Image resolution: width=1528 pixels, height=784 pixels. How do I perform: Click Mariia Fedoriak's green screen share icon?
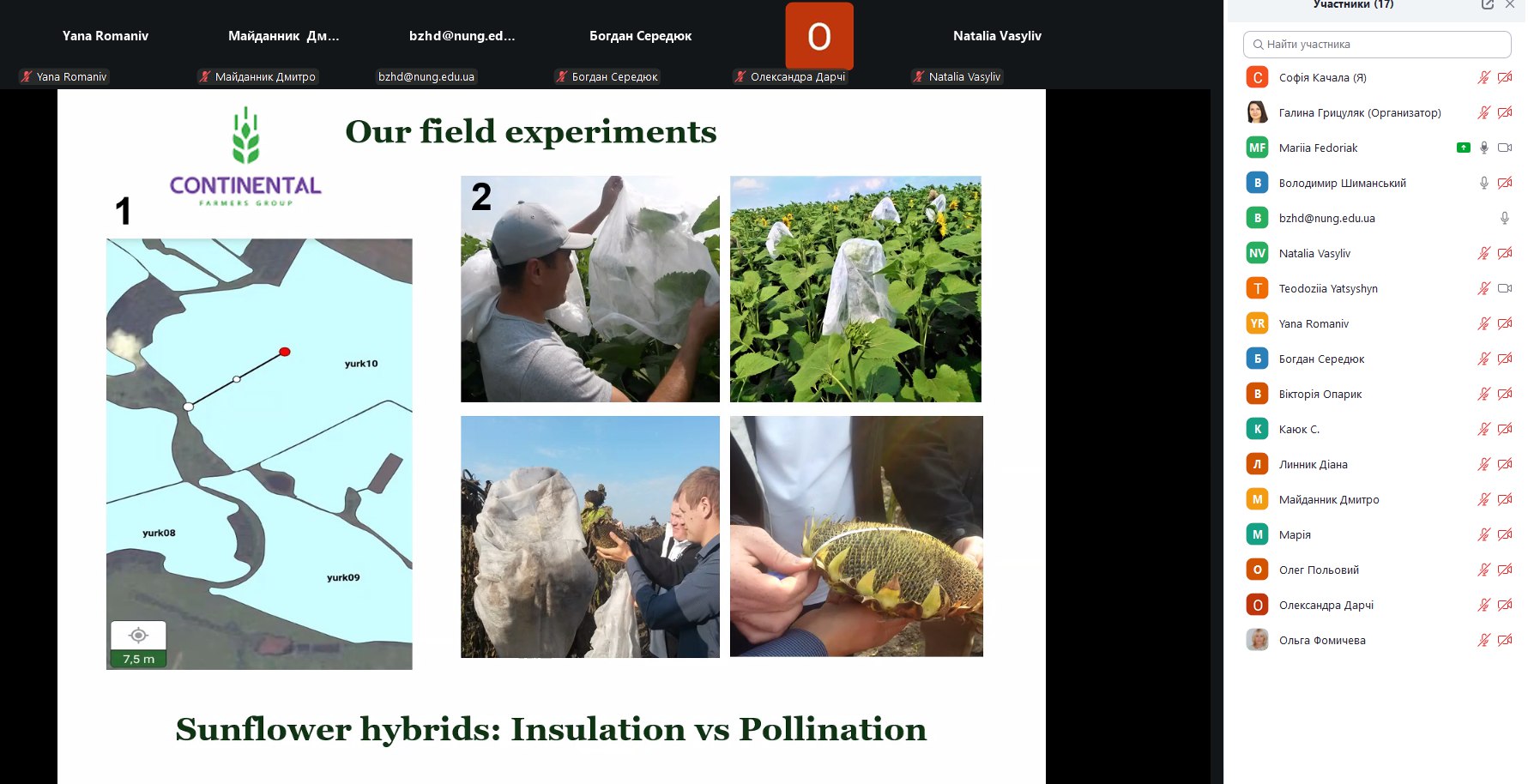(1464, 148)
